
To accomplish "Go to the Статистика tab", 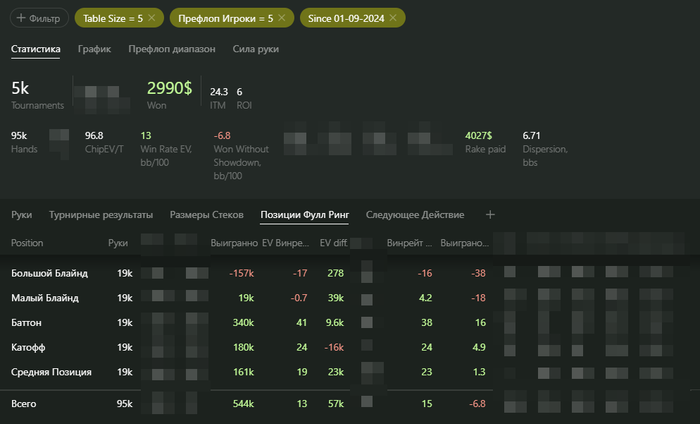I will coord(36,48).
